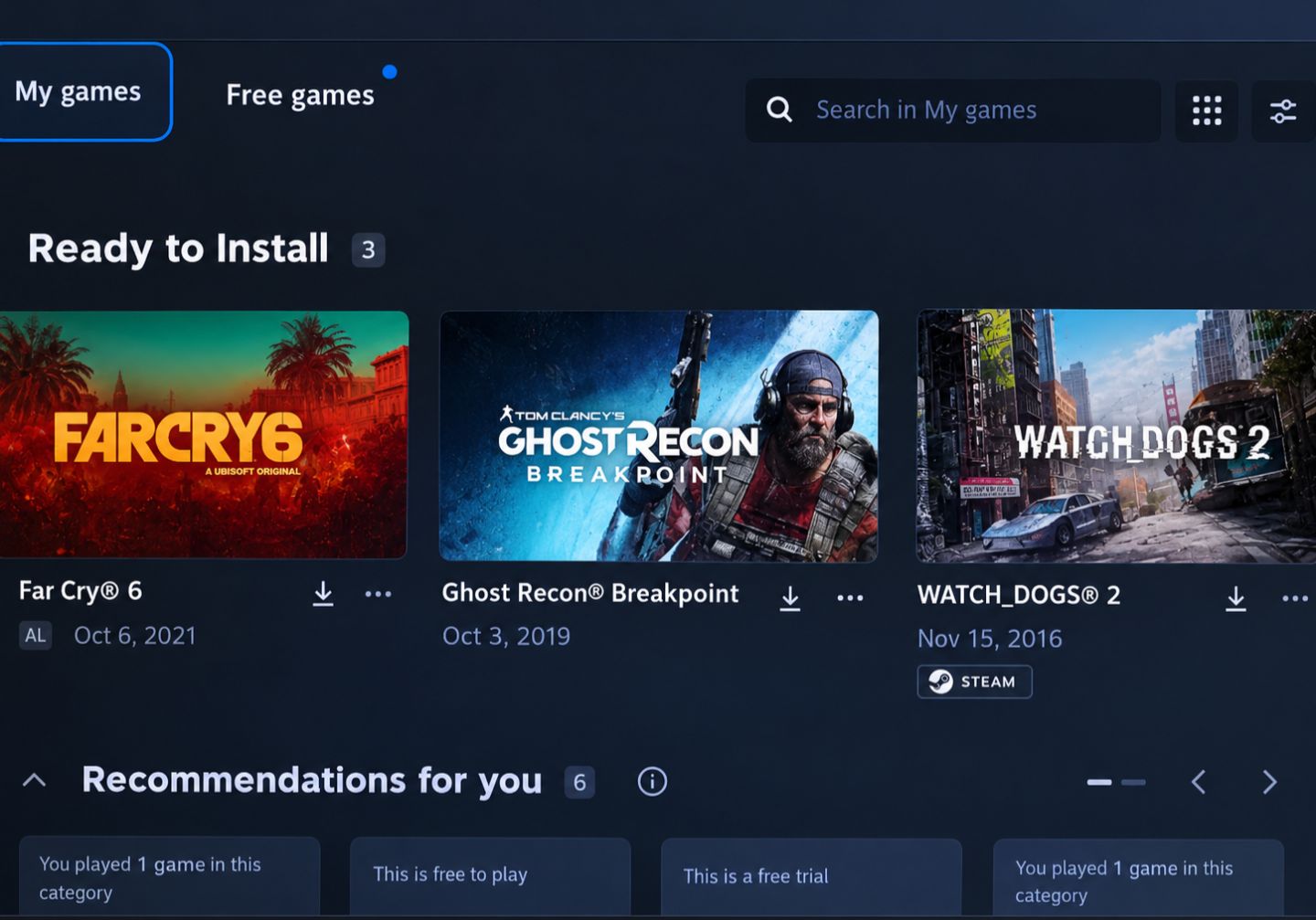Open more options for Far Cry 6

click(x=377, y=594)
